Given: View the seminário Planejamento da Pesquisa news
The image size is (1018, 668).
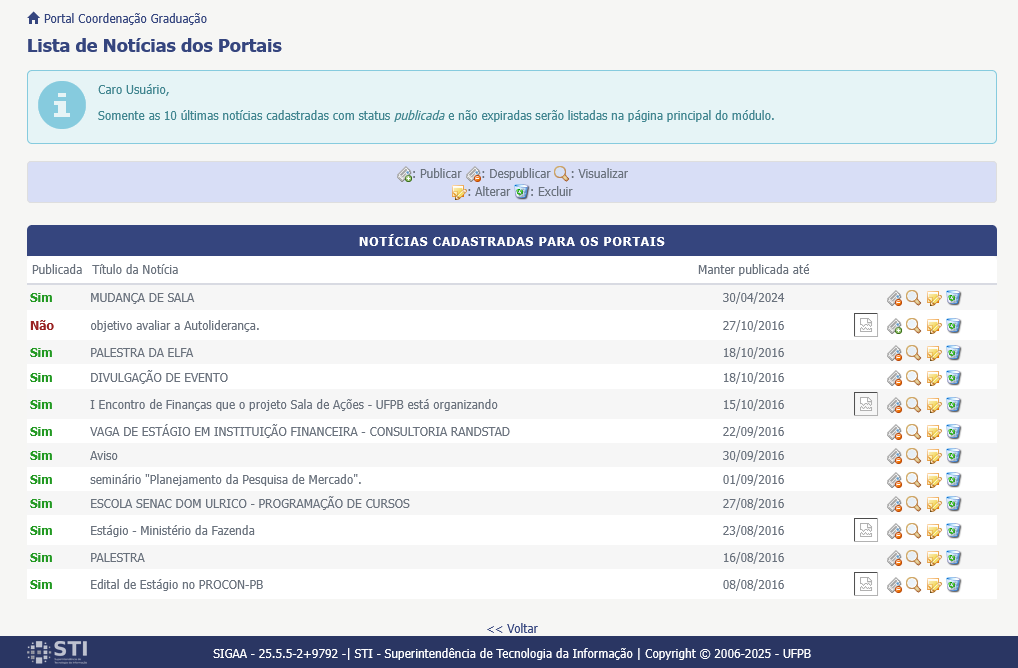Looking at the screenshot, I should pyautogui.click(x=913, y=480).
